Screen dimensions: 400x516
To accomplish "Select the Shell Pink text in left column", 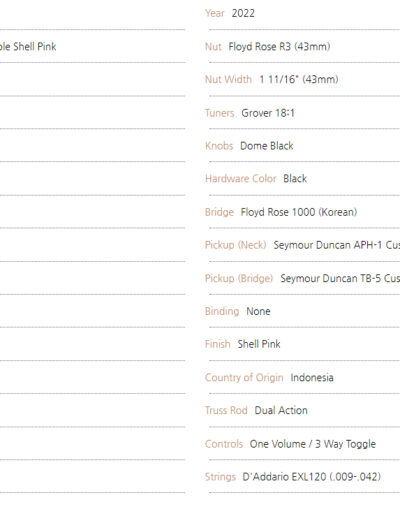I will click(35, 46).
